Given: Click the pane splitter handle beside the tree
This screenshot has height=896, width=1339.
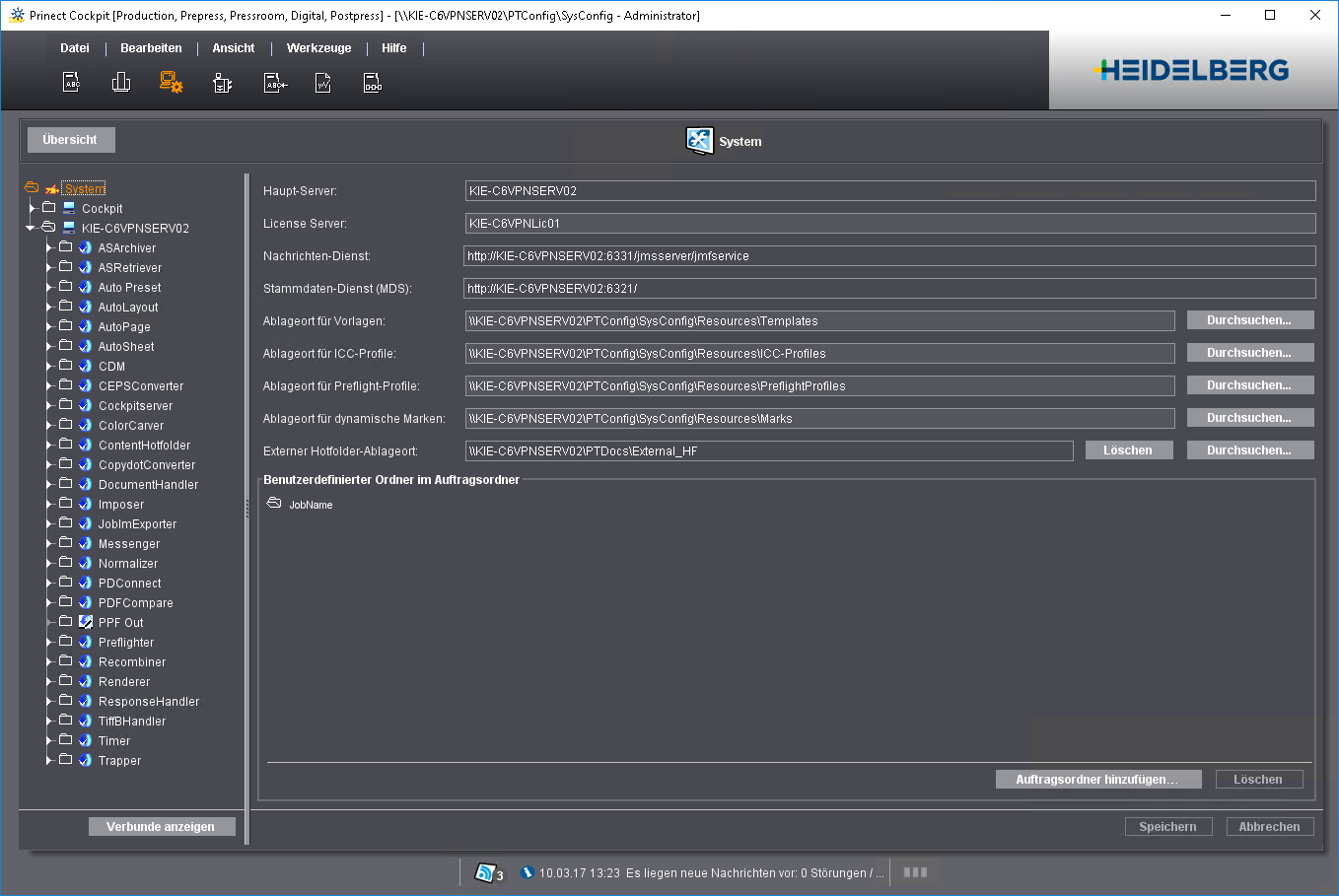Looking at the screenshot, I should (x=247, y=510).
